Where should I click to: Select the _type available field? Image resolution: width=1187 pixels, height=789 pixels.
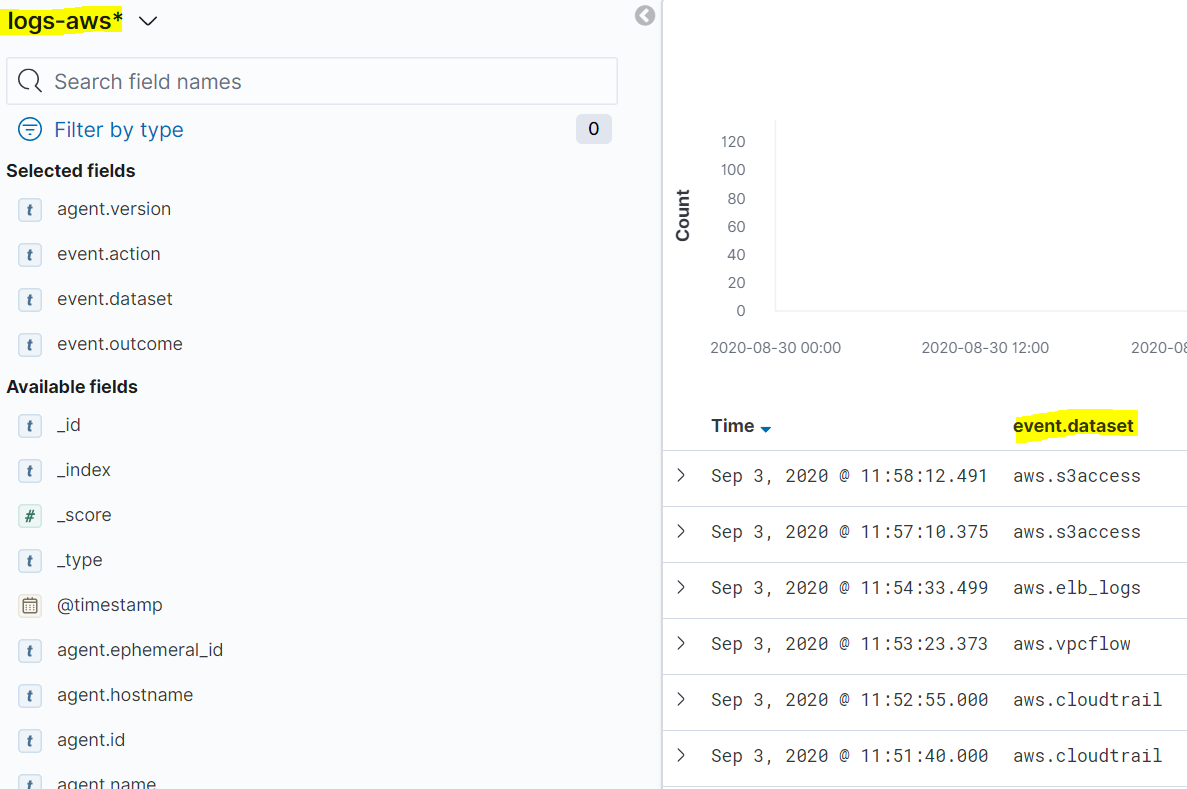pos(79,560)
